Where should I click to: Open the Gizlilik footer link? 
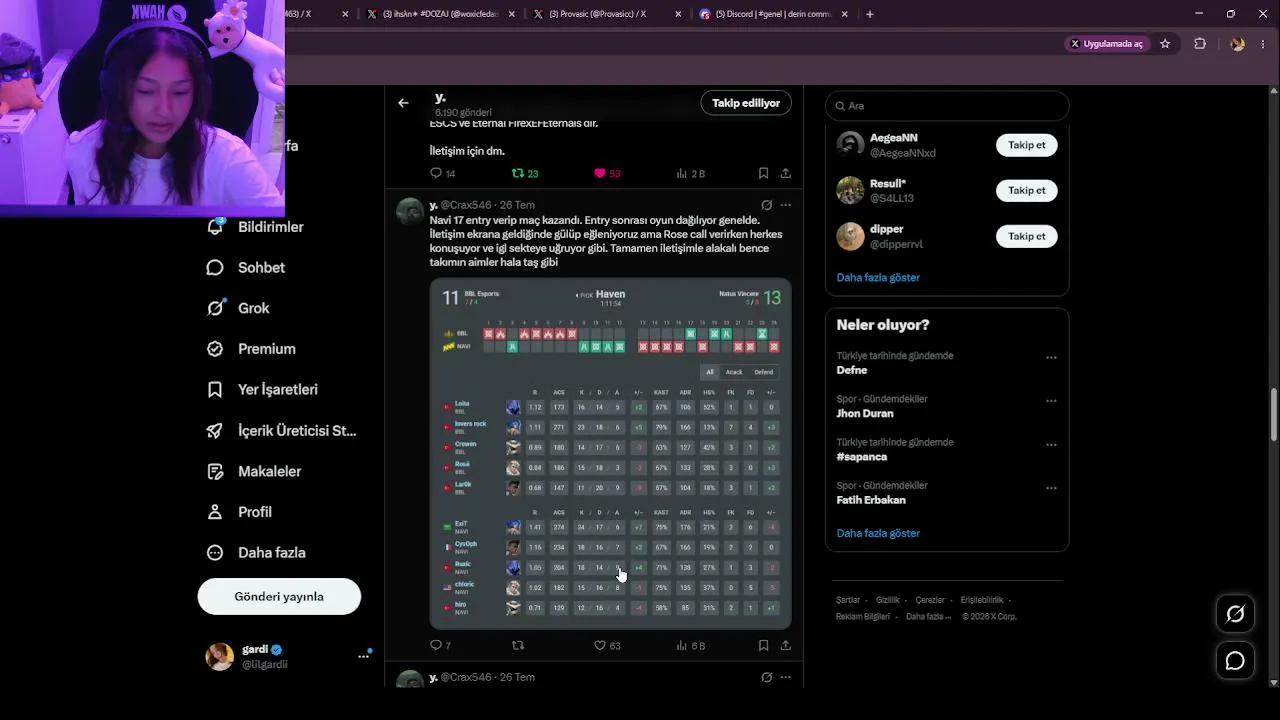[888, 600]
